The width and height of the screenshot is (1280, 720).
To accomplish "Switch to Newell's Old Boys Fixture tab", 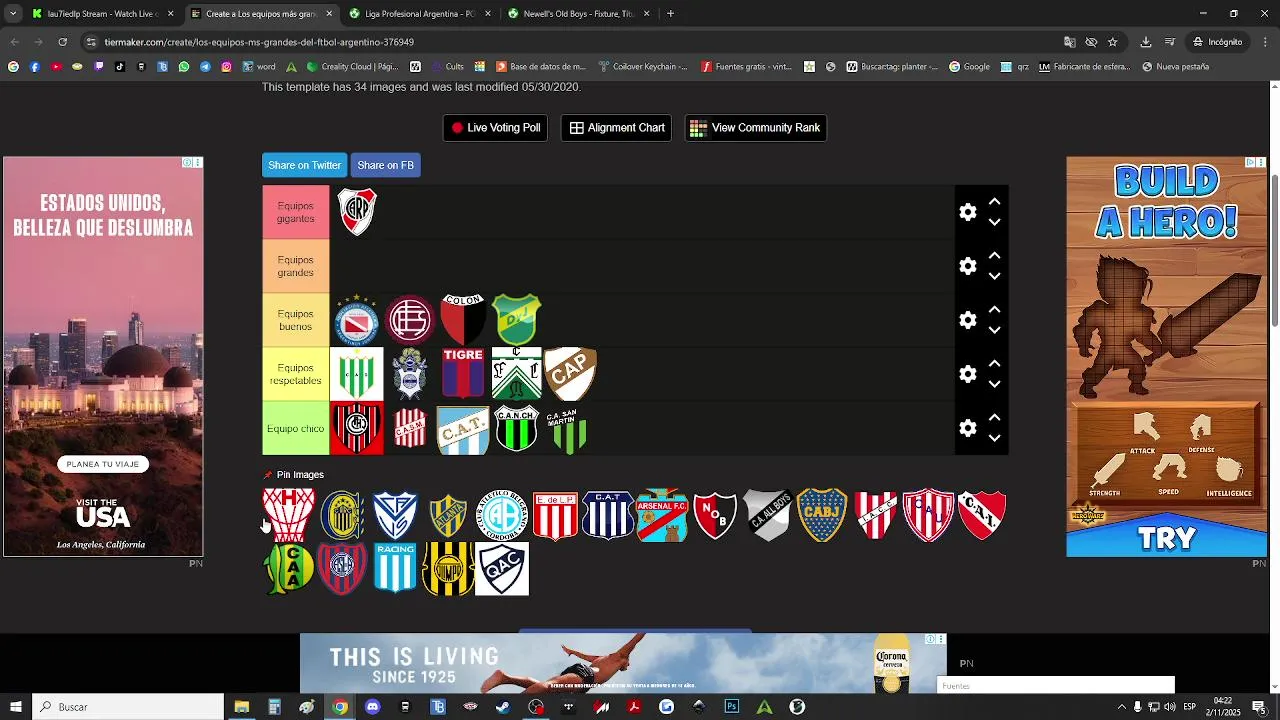I will tap(580, 14).
